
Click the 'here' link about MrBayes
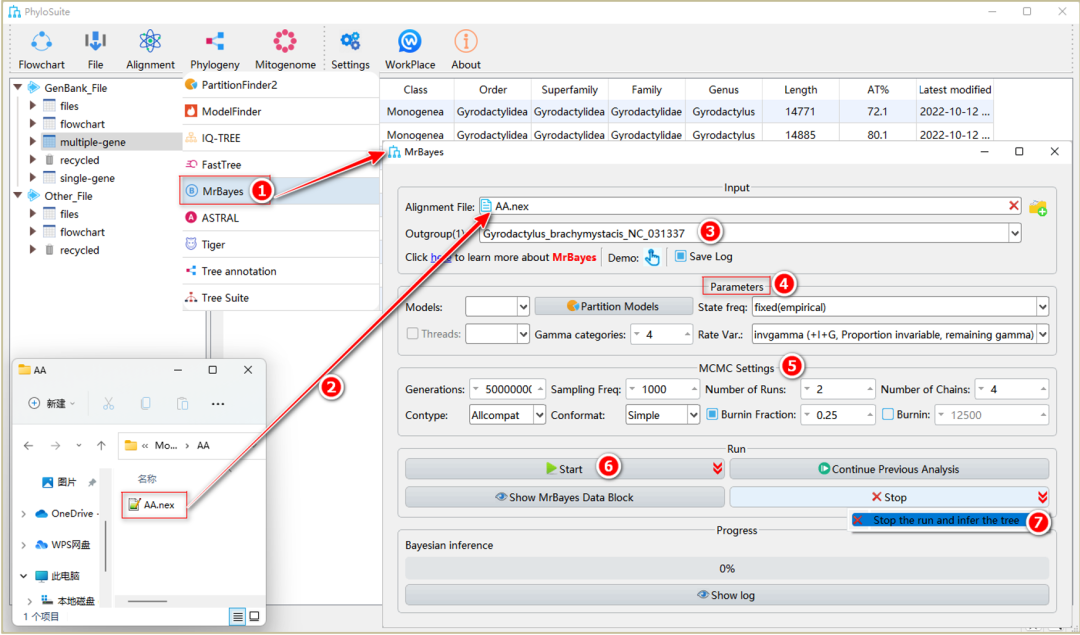(441, 257)
